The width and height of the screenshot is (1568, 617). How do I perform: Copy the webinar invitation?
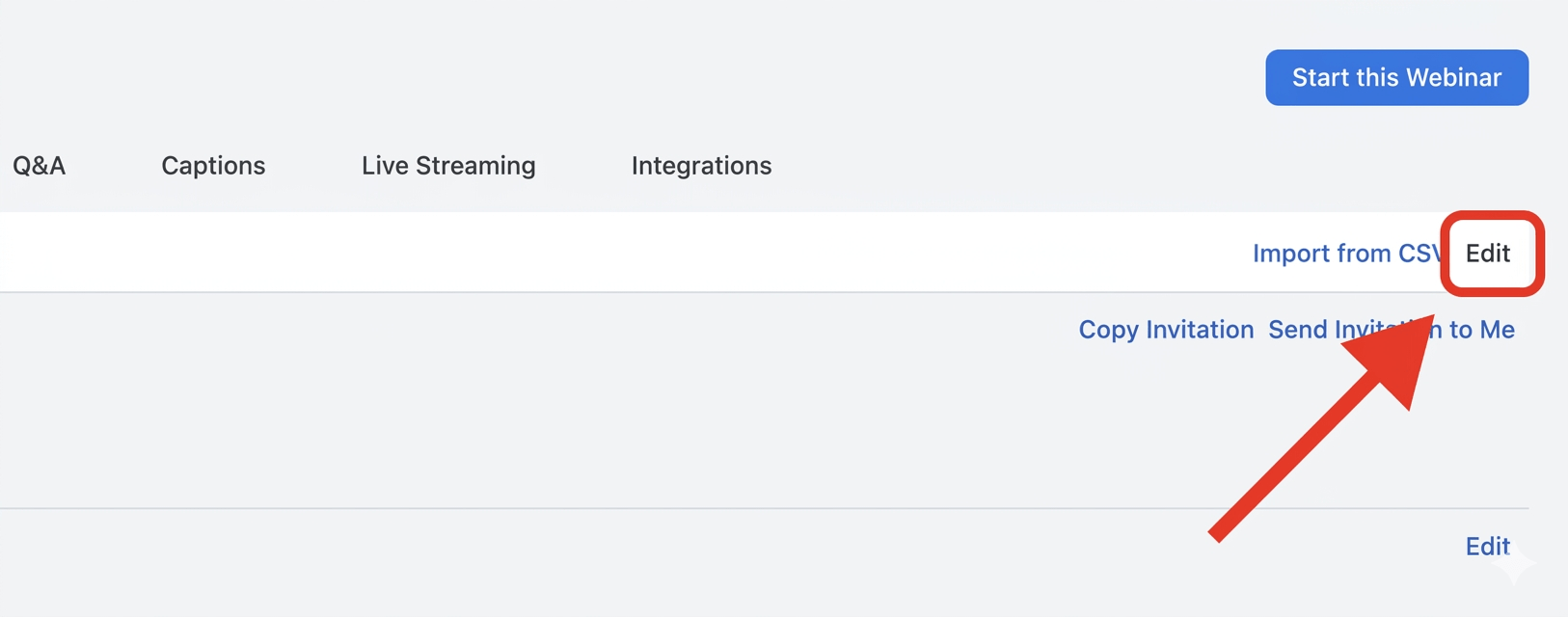pos(1165,330)
